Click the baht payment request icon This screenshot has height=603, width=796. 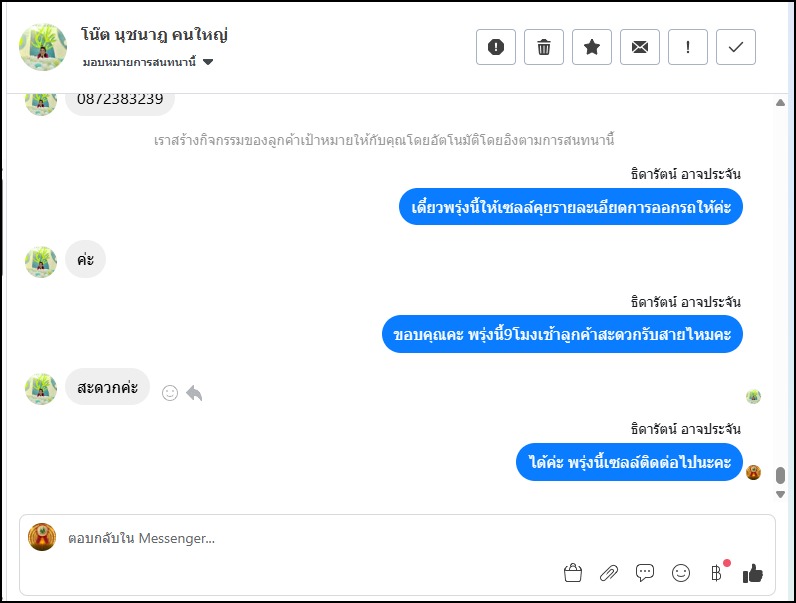[716, 573]
